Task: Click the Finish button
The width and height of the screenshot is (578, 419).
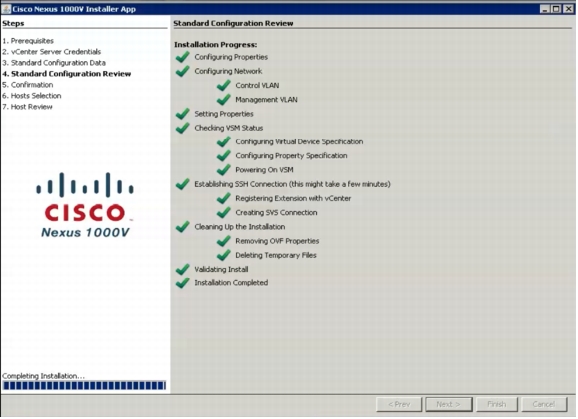Action: tap(497, 404)
